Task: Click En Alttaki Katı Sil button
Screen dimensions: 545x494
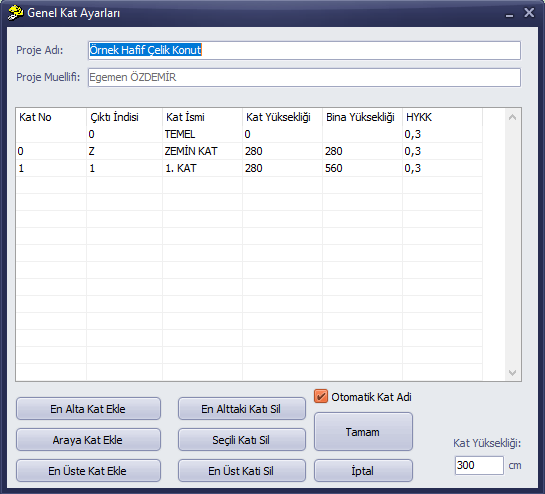Action: pyautogui.click(x=242, y=409)
